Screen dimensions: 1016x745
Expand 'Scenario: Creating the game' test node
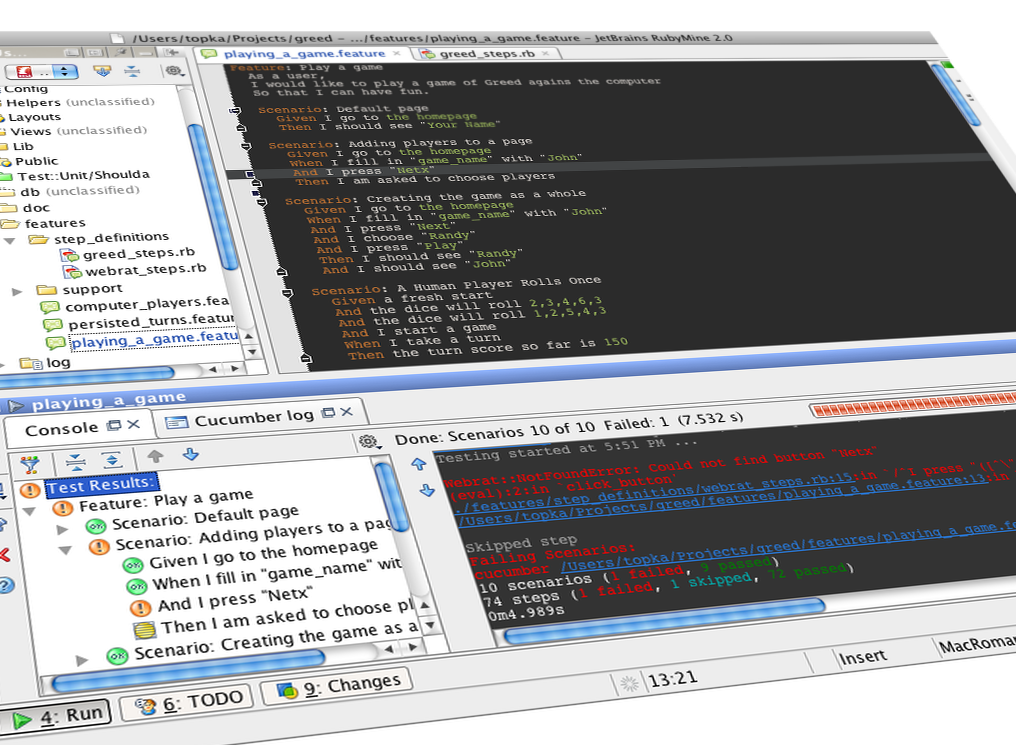coord(82,661)
